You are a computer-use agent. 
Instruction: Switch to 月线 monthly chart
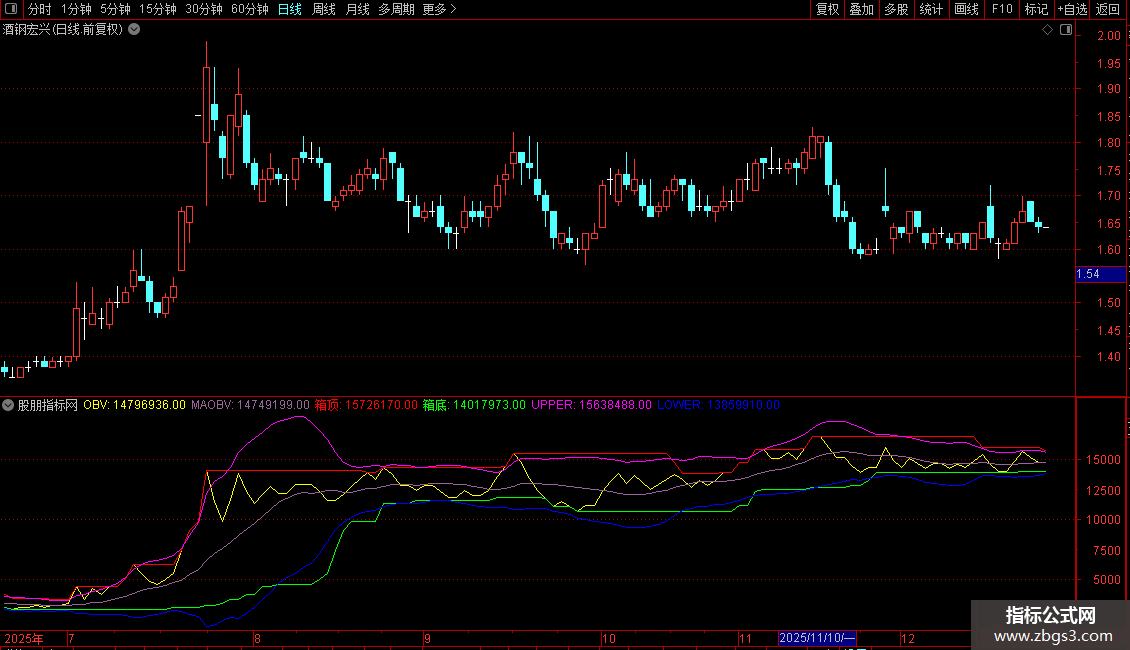(x=357, y=10)
